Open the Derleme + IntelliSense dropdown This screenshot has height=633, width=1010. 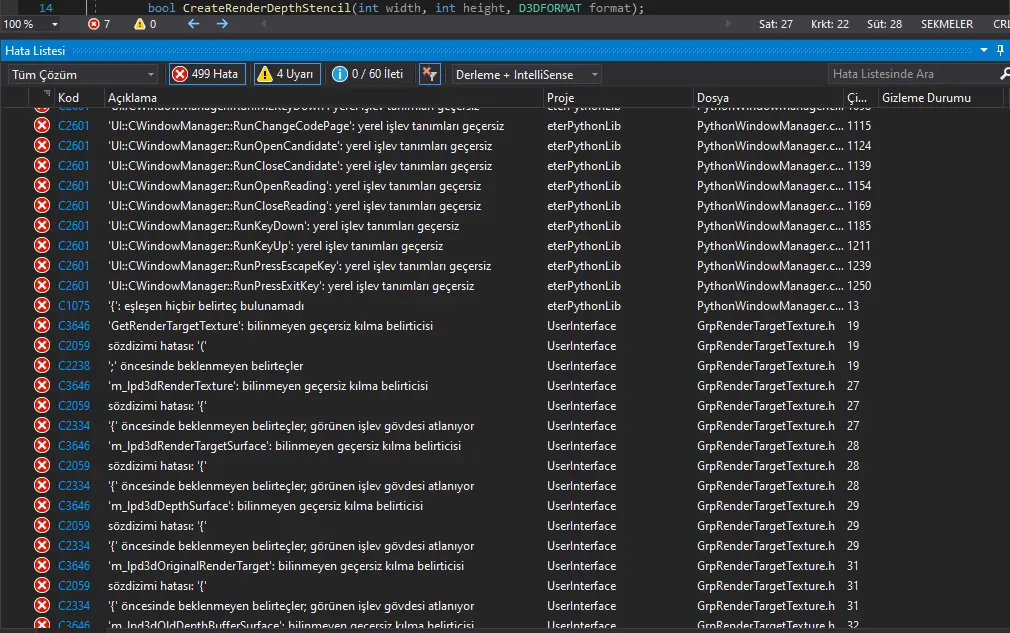coord(526,75)
